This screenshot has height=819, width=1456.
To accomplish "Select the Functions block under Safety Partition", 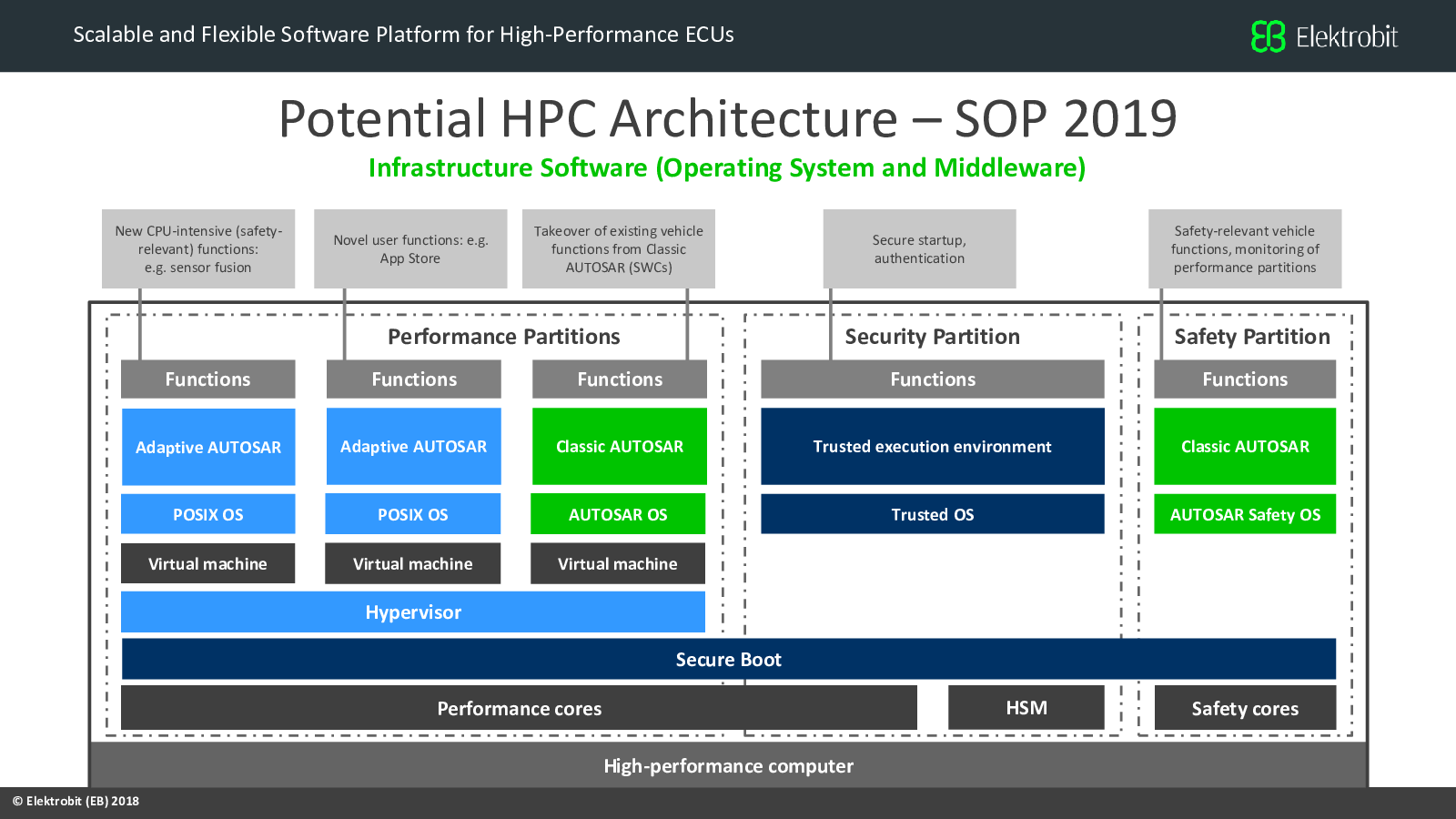I will 1245,379.
